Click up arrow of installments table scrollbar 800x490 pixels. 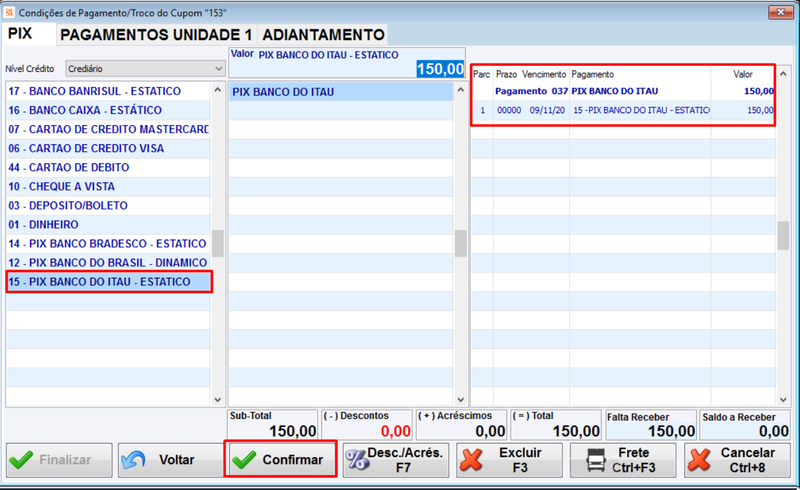[x=783, y=74]
